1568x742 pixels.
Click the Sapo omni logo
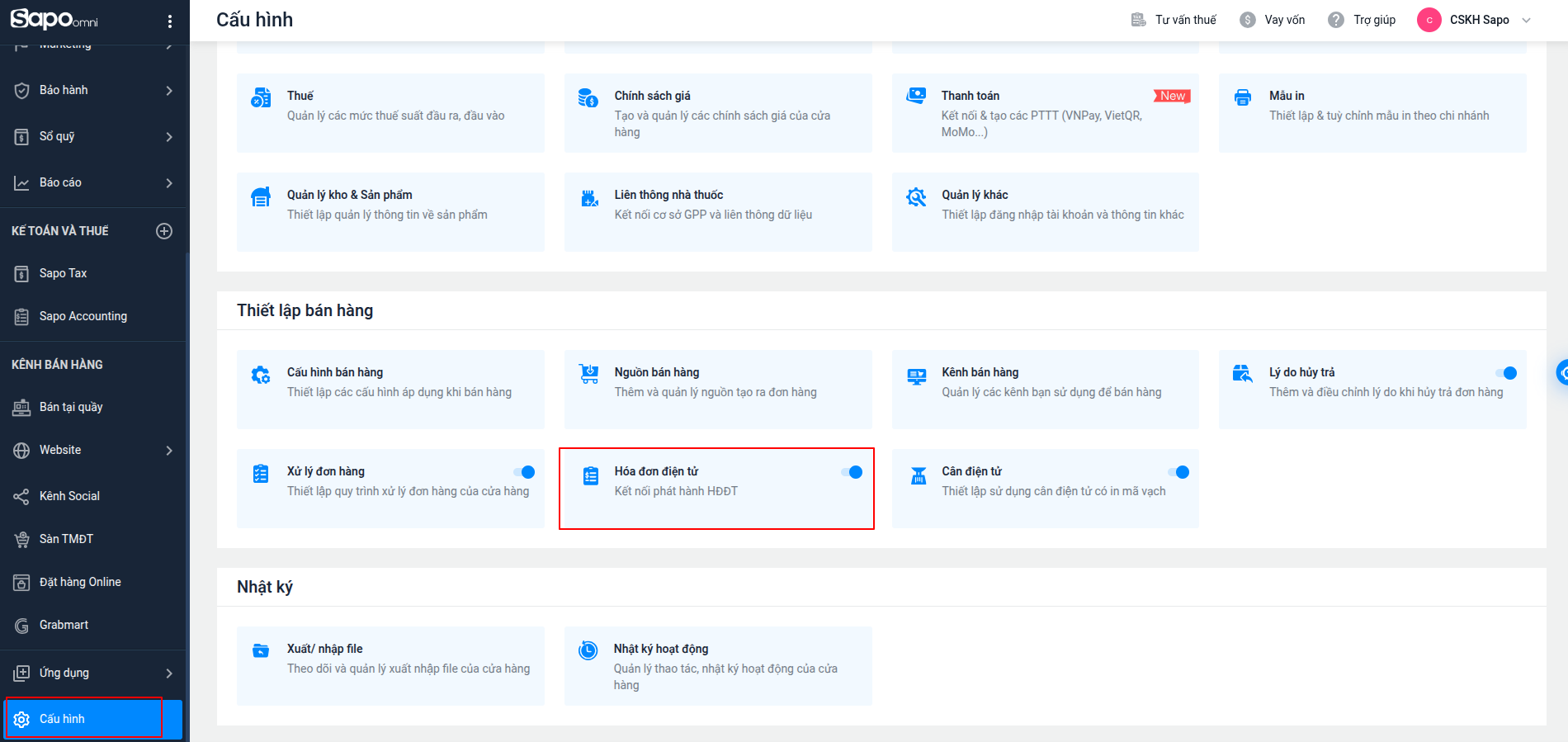(x=54, y=18)
